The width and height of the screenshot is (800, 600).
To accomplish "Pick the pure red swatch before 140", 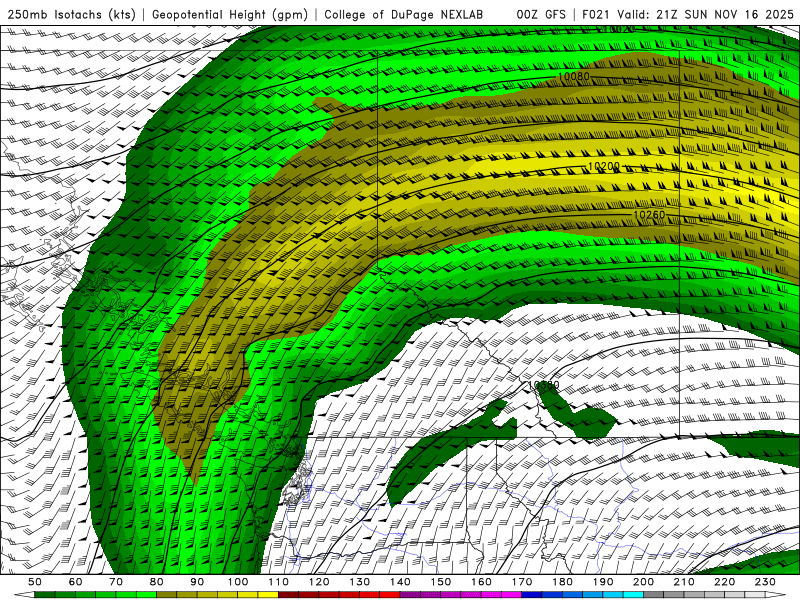I will click(390, 595).
